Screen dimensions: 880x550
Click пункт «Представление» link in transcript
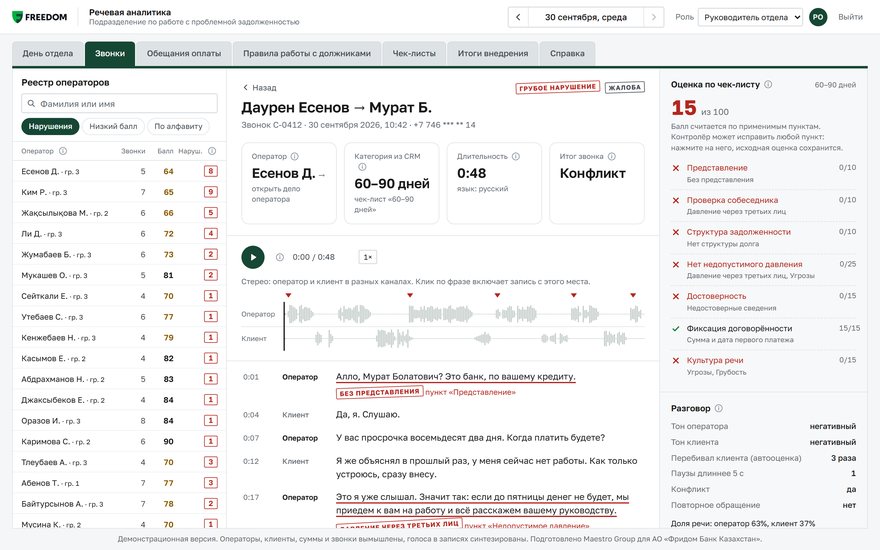[470, 392]
